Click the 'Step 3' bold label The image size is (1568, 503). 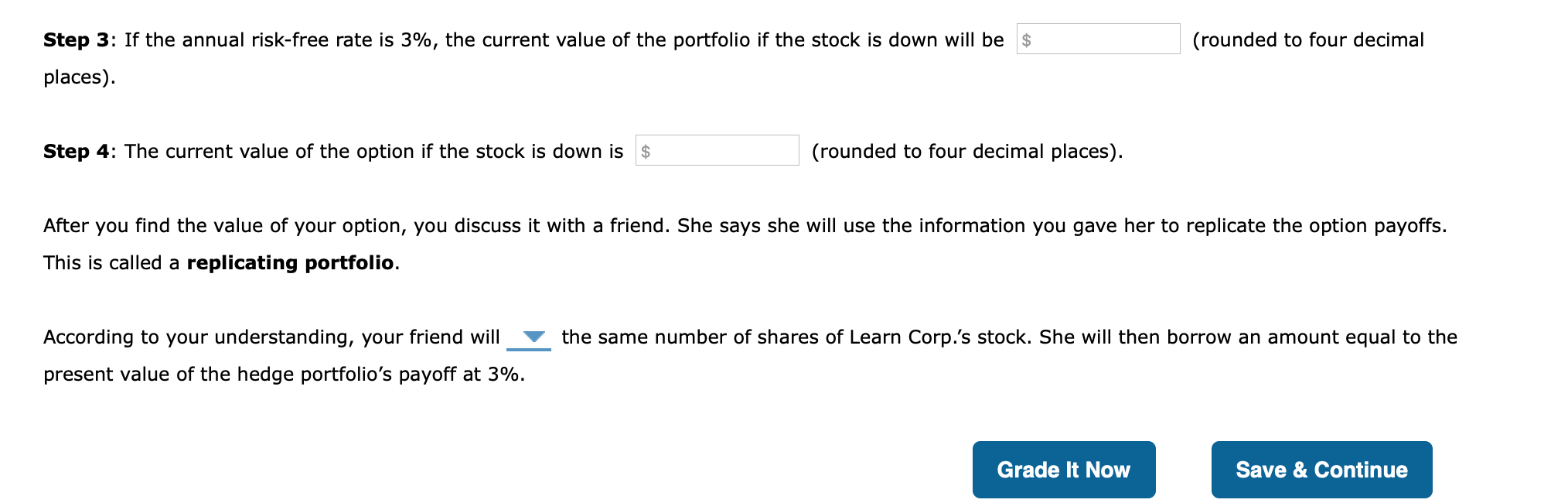77,39
